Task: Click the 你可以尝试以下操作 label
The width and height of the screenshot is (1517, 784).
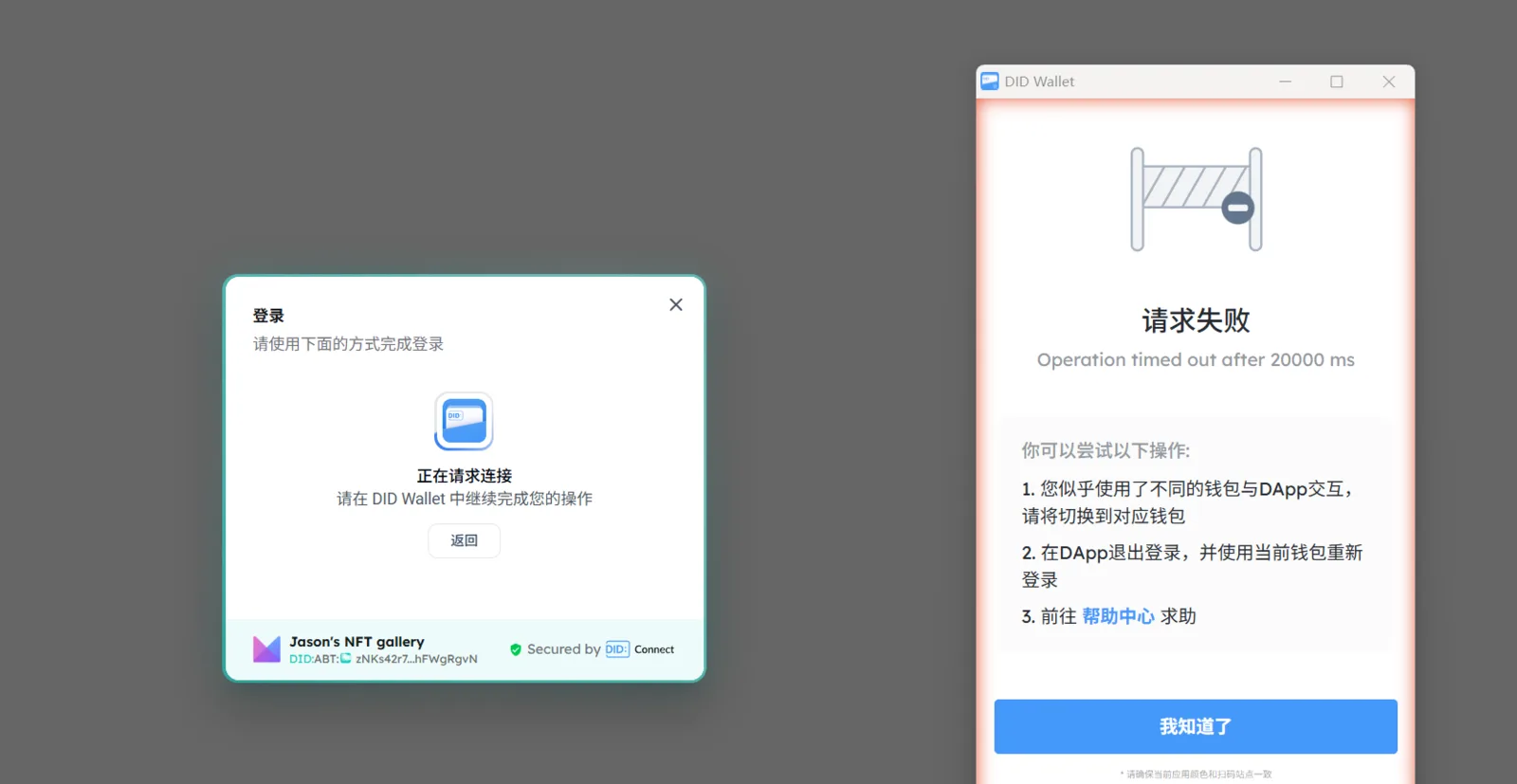Action: point(1106,450)
